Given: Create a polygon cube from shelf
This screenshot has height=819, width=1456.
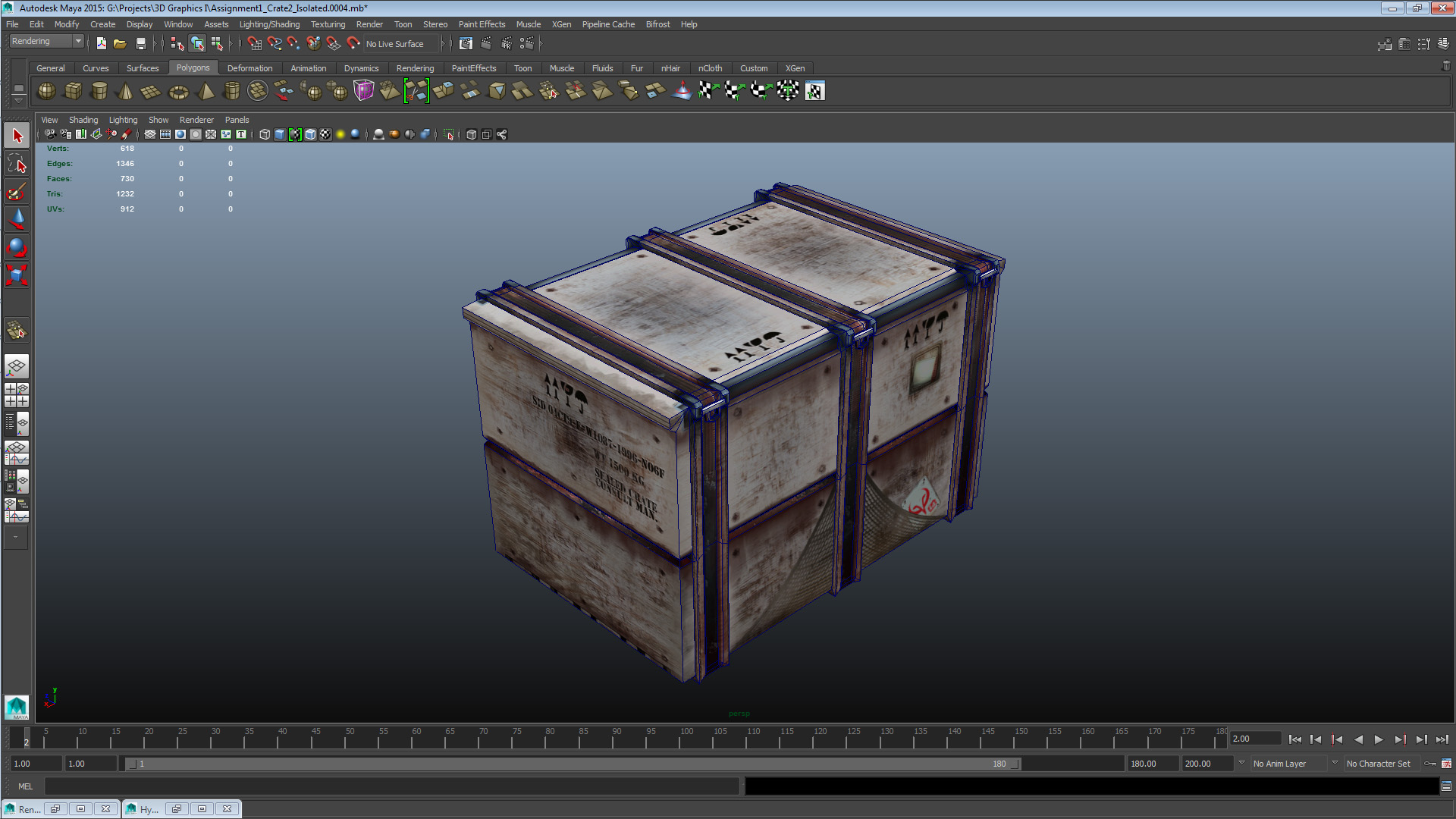Looking at the screenshot, I should [73, 91].
